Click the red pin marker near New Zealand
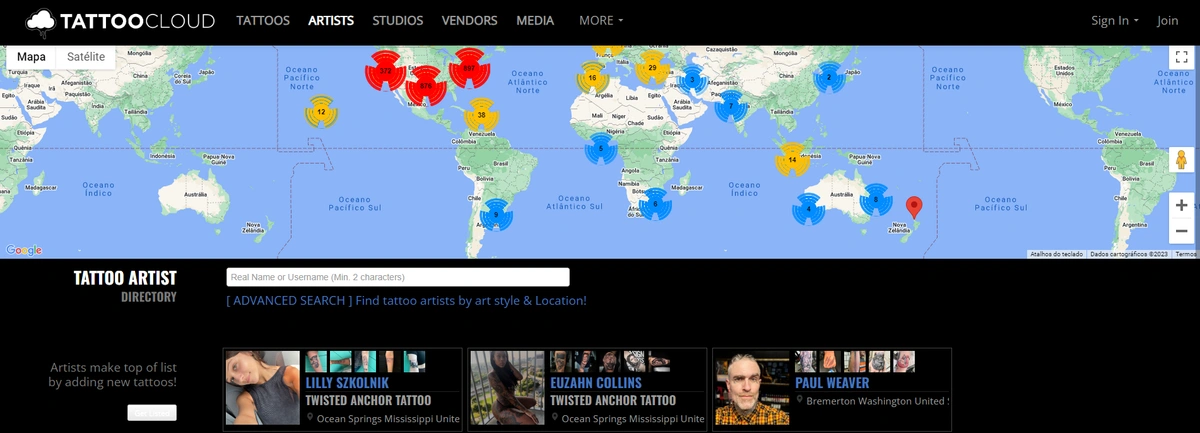This screenshot has width=1200, height=433. tap(913, 207)
